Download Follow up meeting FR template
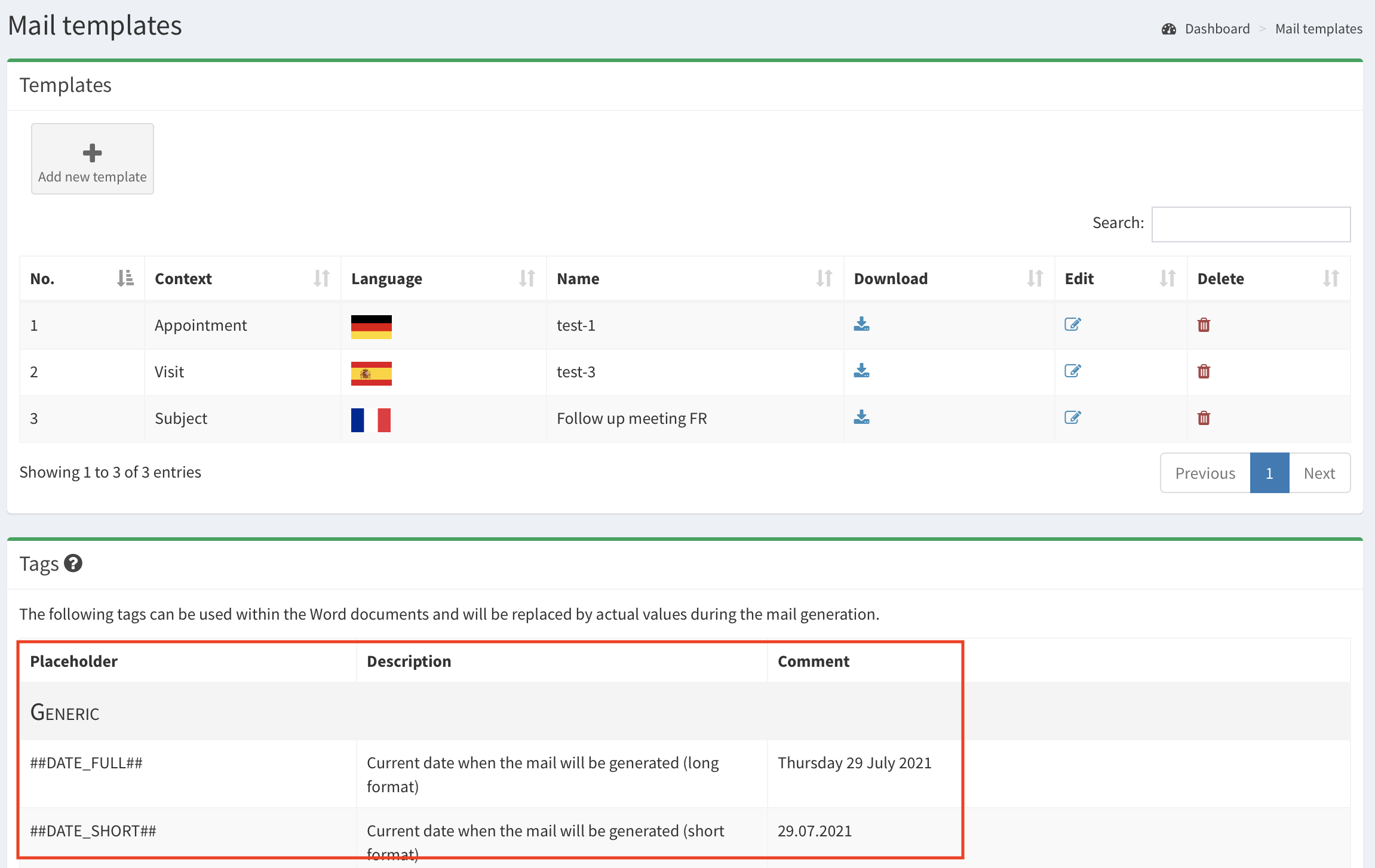The image size is (1375, 868). pyautogui.click(x=861, y=417)
